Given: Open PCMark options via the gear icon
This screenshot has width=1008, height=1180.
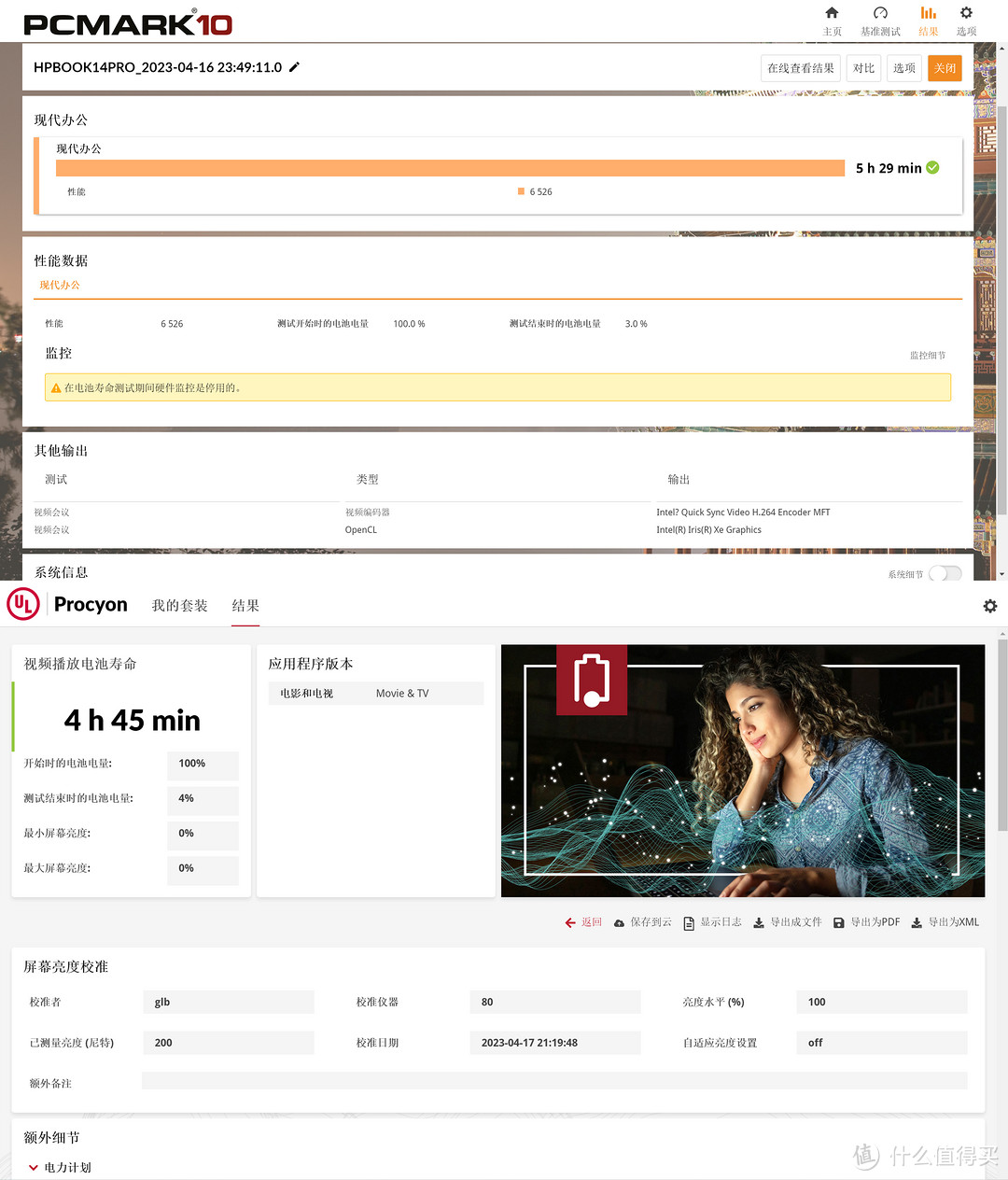Looking at the screenshot, I should [x=965, y=14].
